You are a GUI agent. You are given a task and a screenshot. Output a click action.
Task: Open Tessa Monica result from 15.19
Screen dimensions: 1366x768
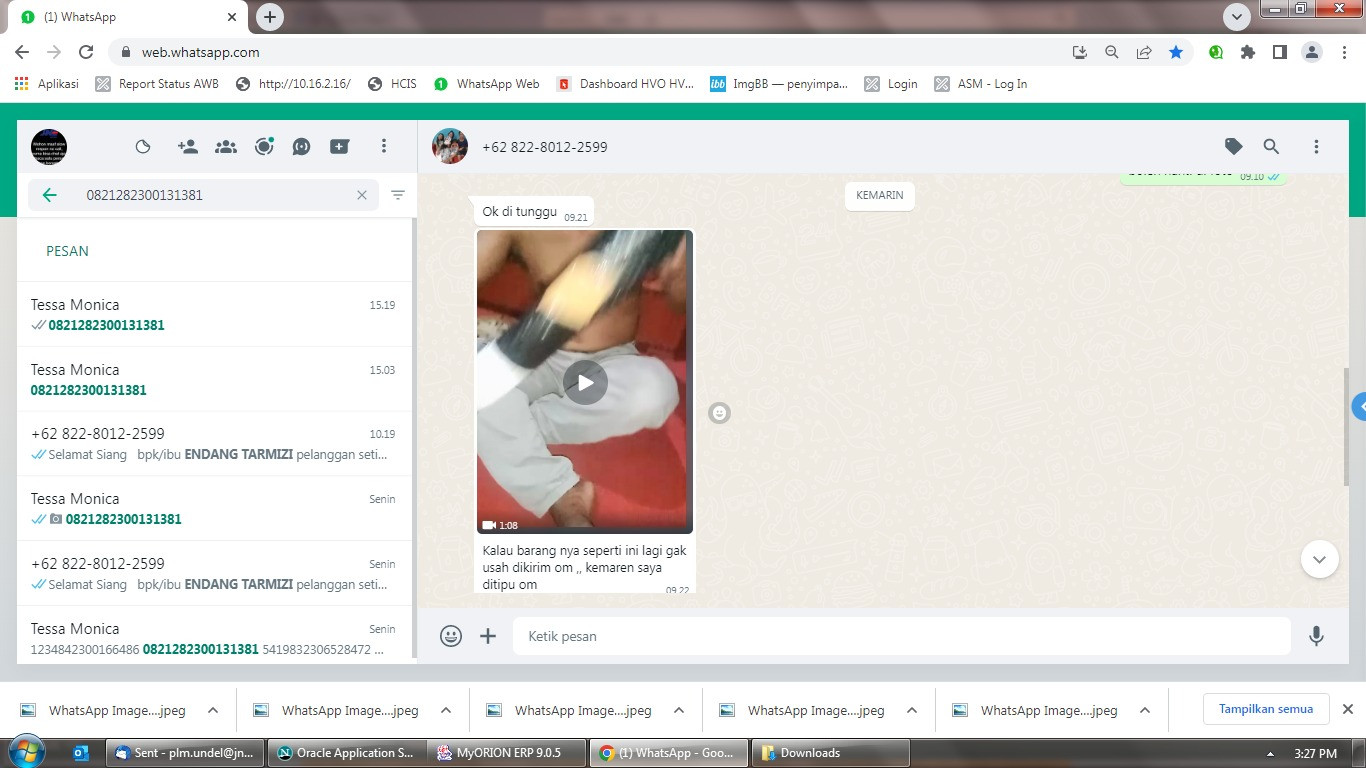tap(214, 314)
